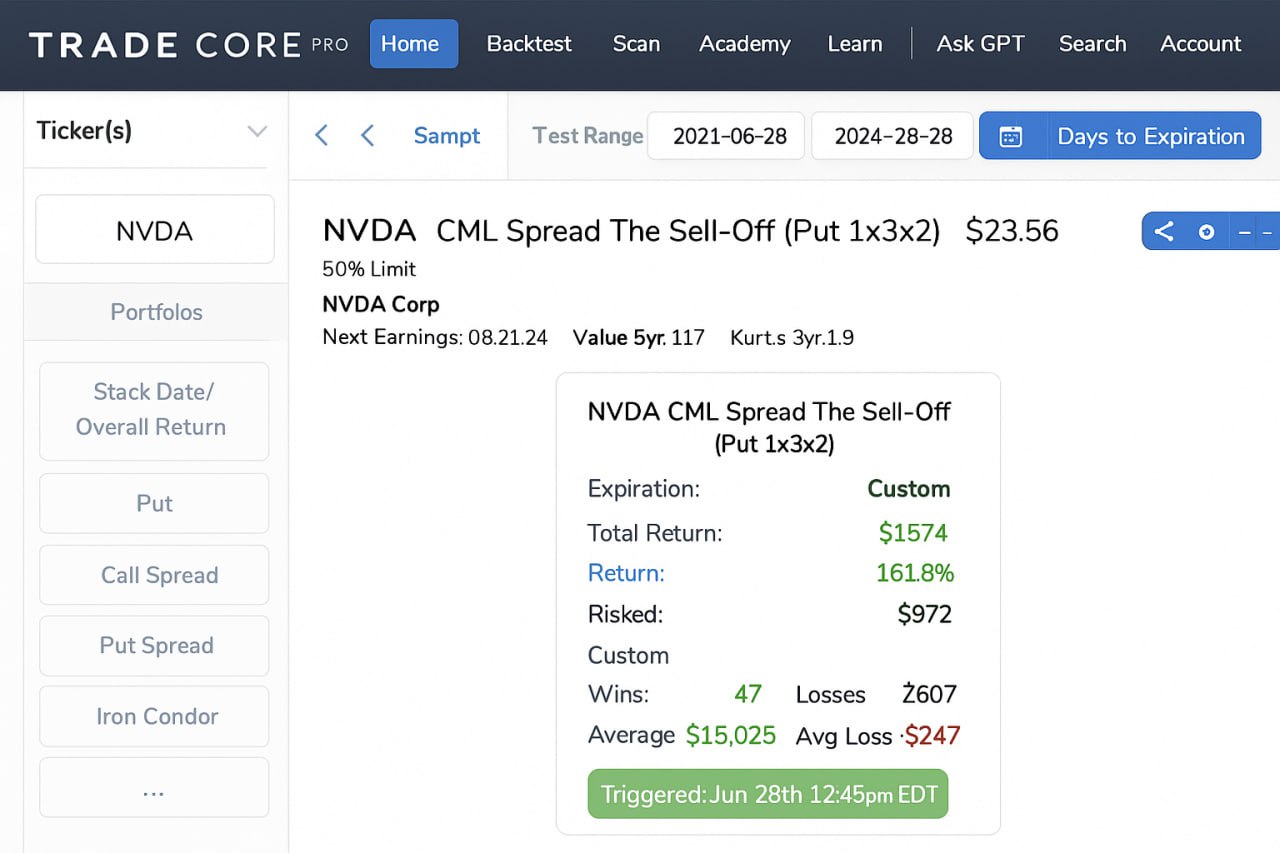Click the NVDA ticker input box
Viewport: 1280px width, 853px height.
coord(154,230)
